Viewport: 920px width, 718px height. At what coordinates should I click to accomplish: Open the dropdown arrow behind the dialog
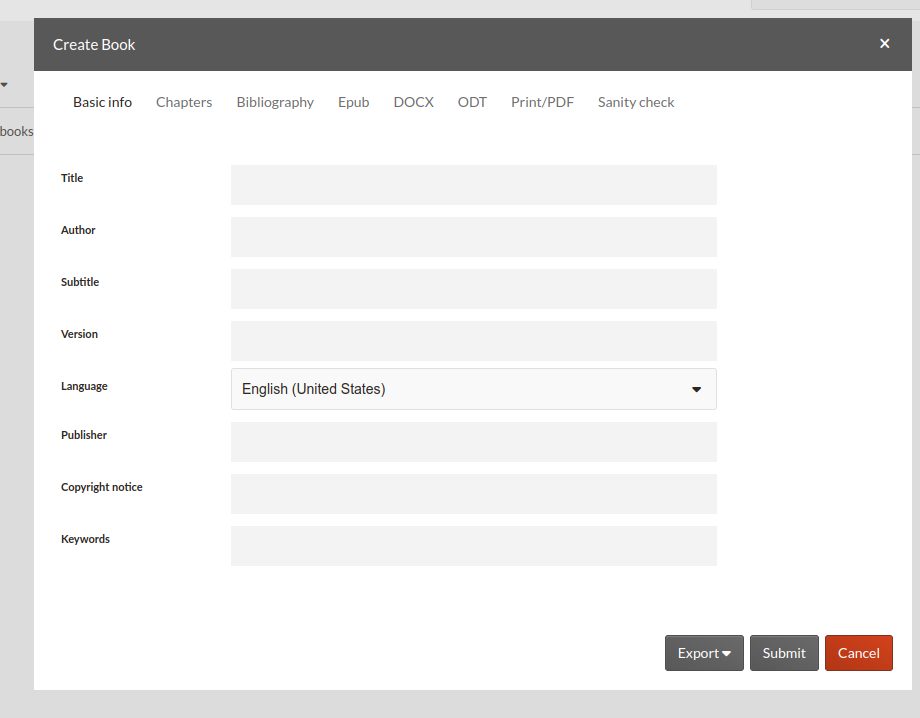4,84
